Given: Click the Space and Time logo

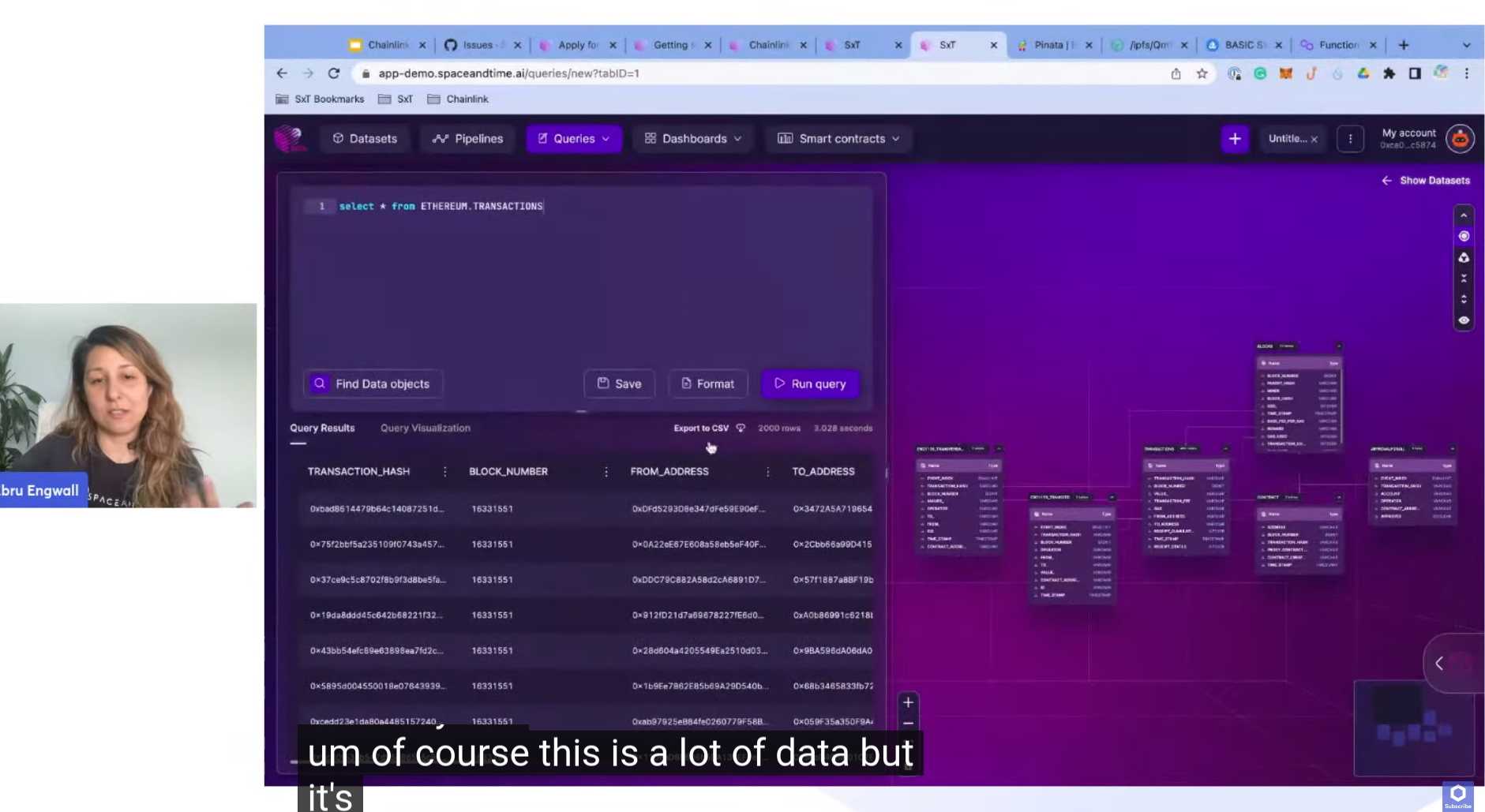Looking at the screenshot, I should click(289, 139).
